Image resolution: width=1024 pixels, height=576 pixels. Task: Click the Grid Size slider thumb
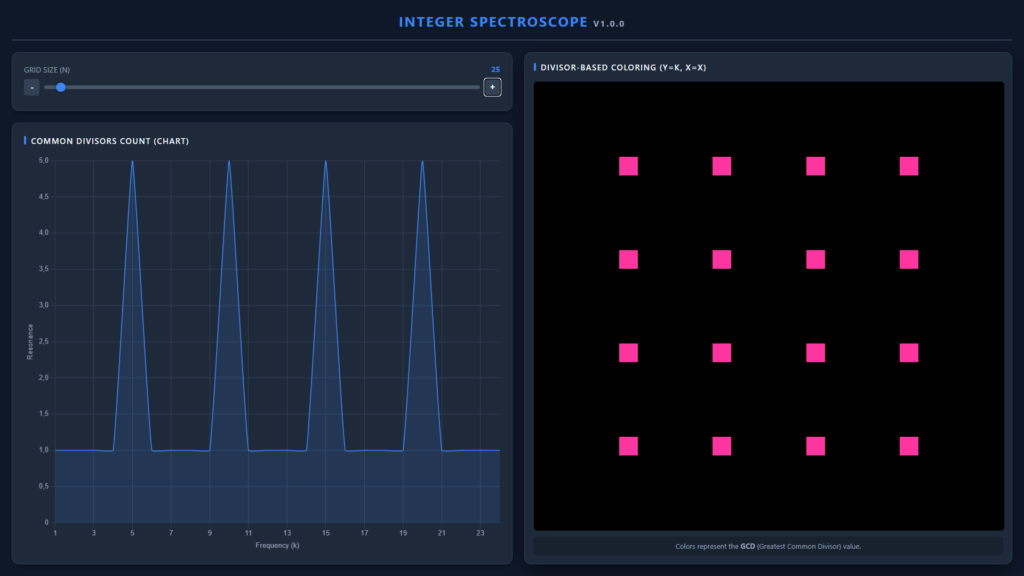click(61, 87)
